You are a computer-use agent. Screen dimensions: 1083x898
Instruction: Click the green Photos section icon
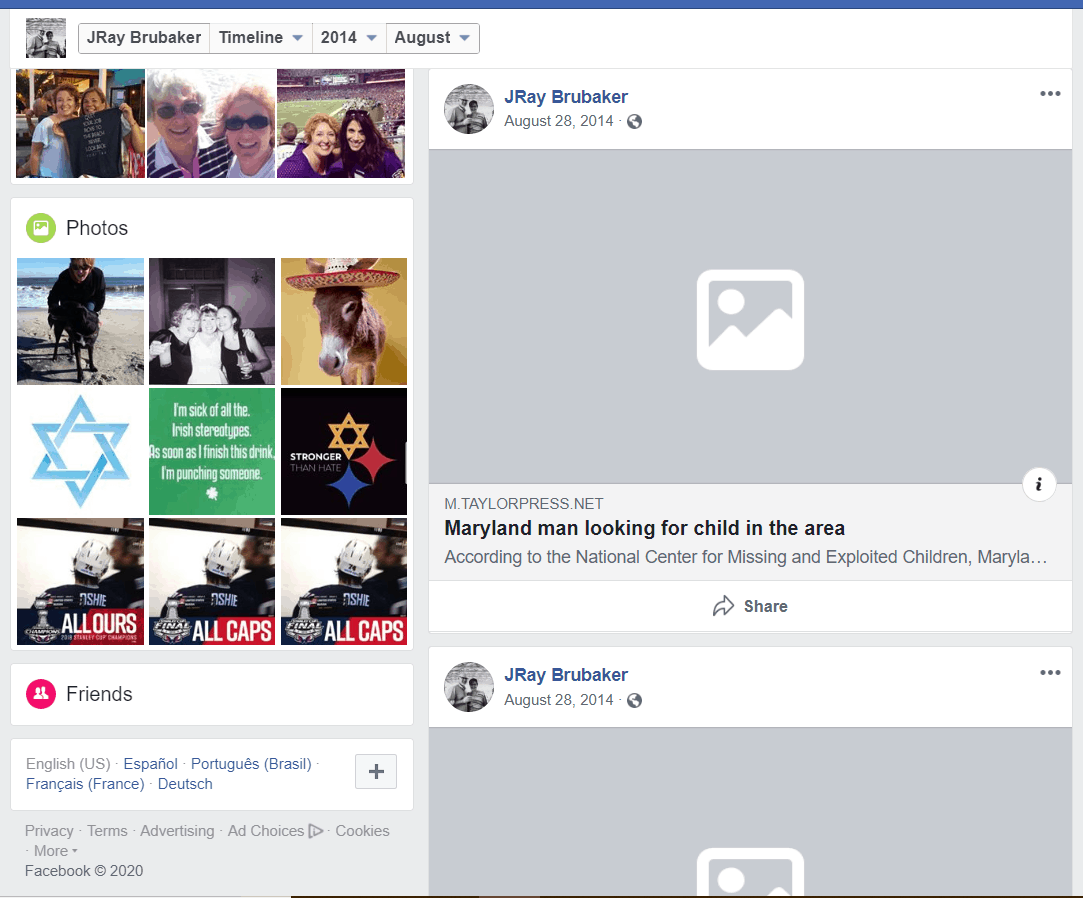click(x=41, y=228)
